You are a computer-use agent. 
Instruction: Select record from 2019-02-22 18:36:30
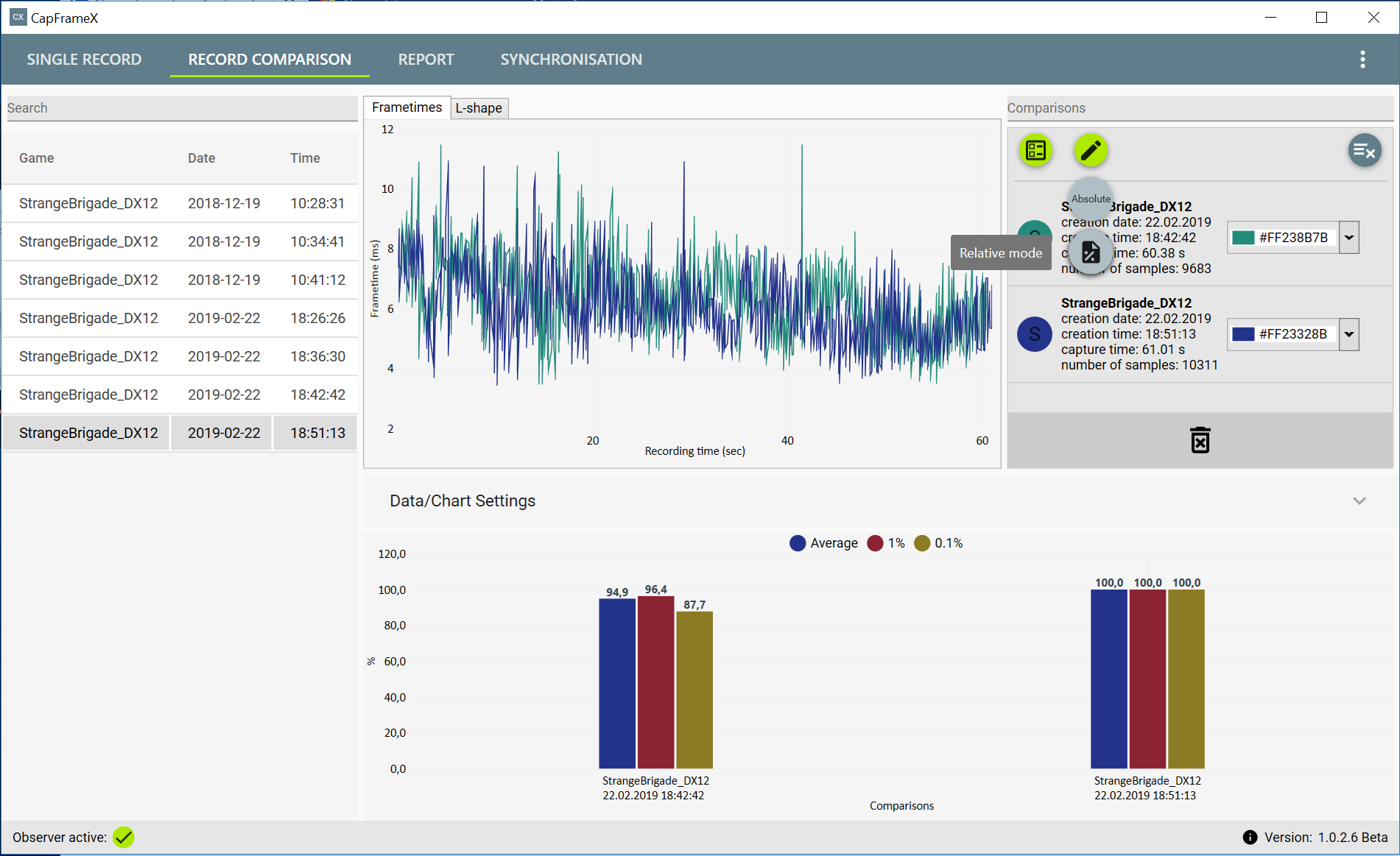(180, 356)
